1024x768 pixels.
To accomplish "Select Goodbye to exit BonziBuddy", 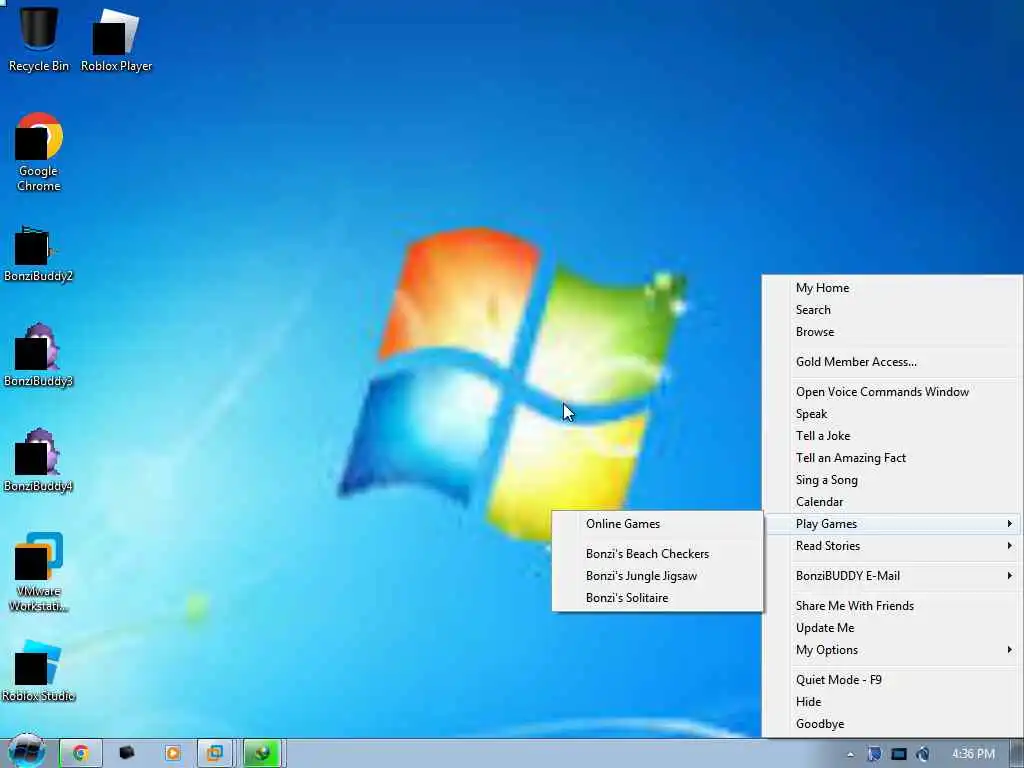I will click(892, 724).
